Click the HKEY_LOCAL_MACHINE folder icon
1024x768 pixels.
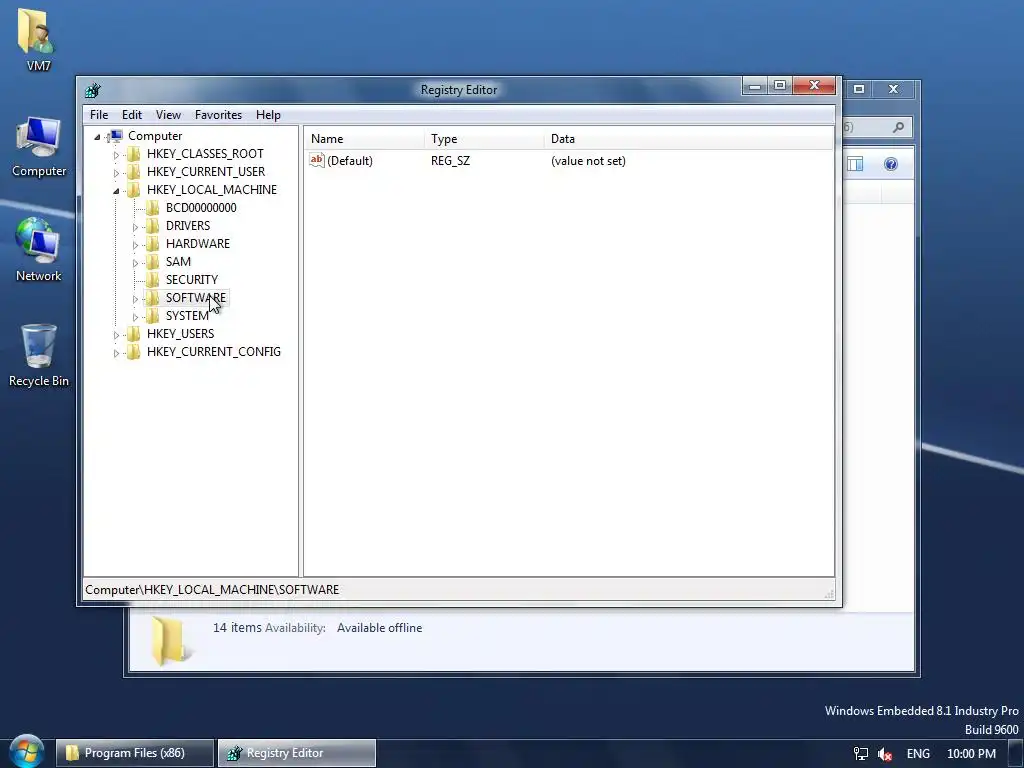[133, 189]
